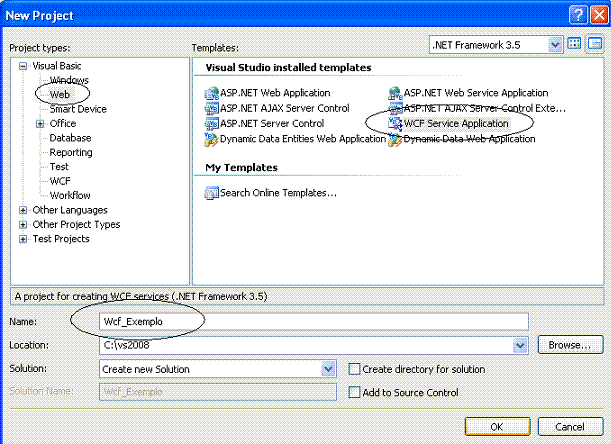
Task: Click Browse to choose a location
Action: (570, 345)
